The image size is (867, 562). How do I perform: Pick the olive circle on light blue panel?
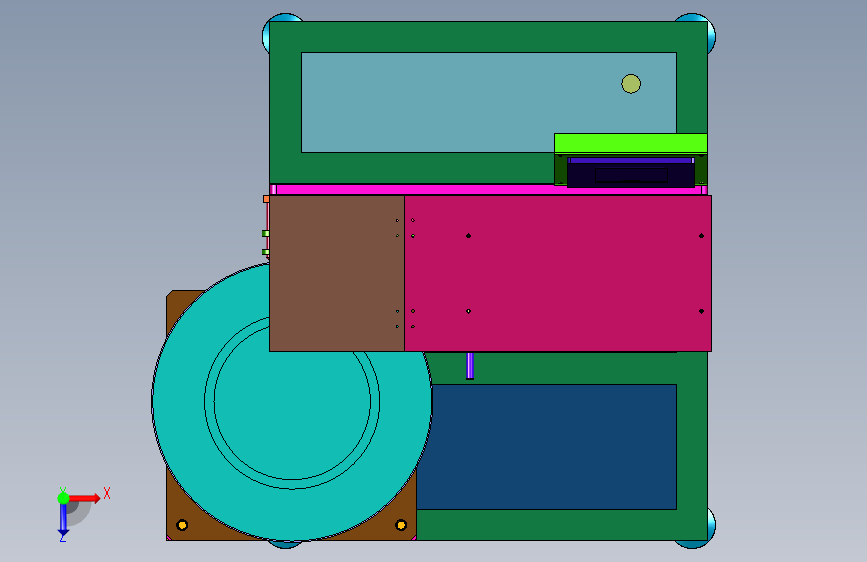pyautogui.click(x=631, y=84)
